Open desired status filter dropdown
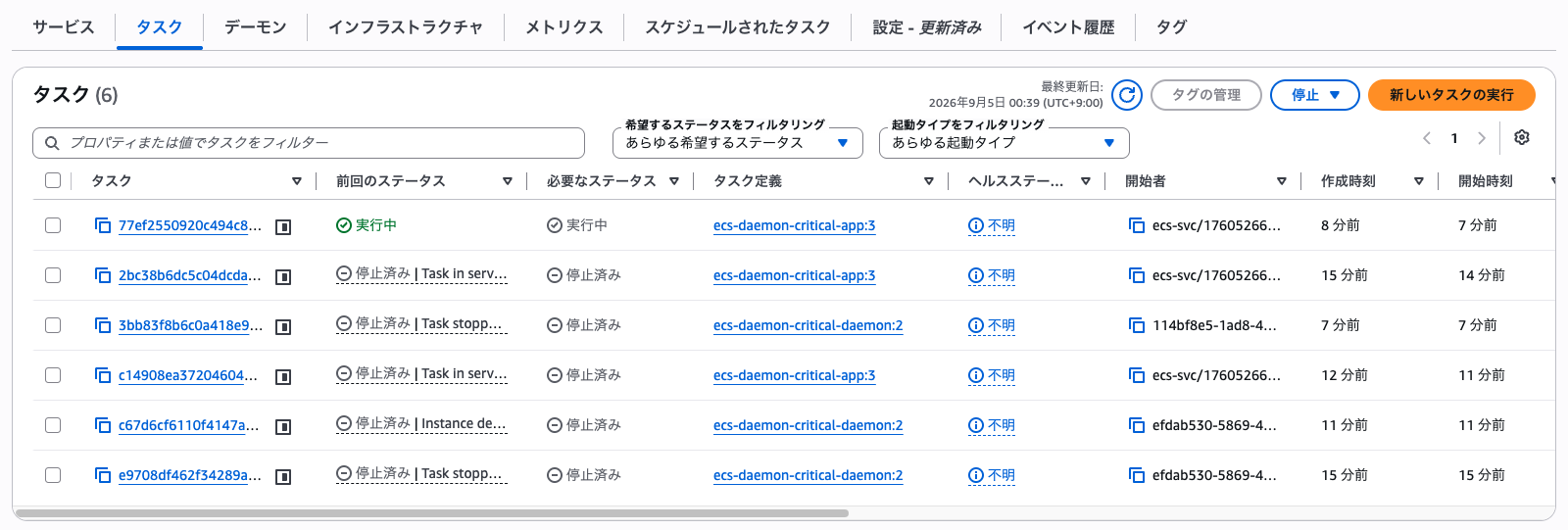This screenshot has width=1568, height=530. click(x=738, y=143)
